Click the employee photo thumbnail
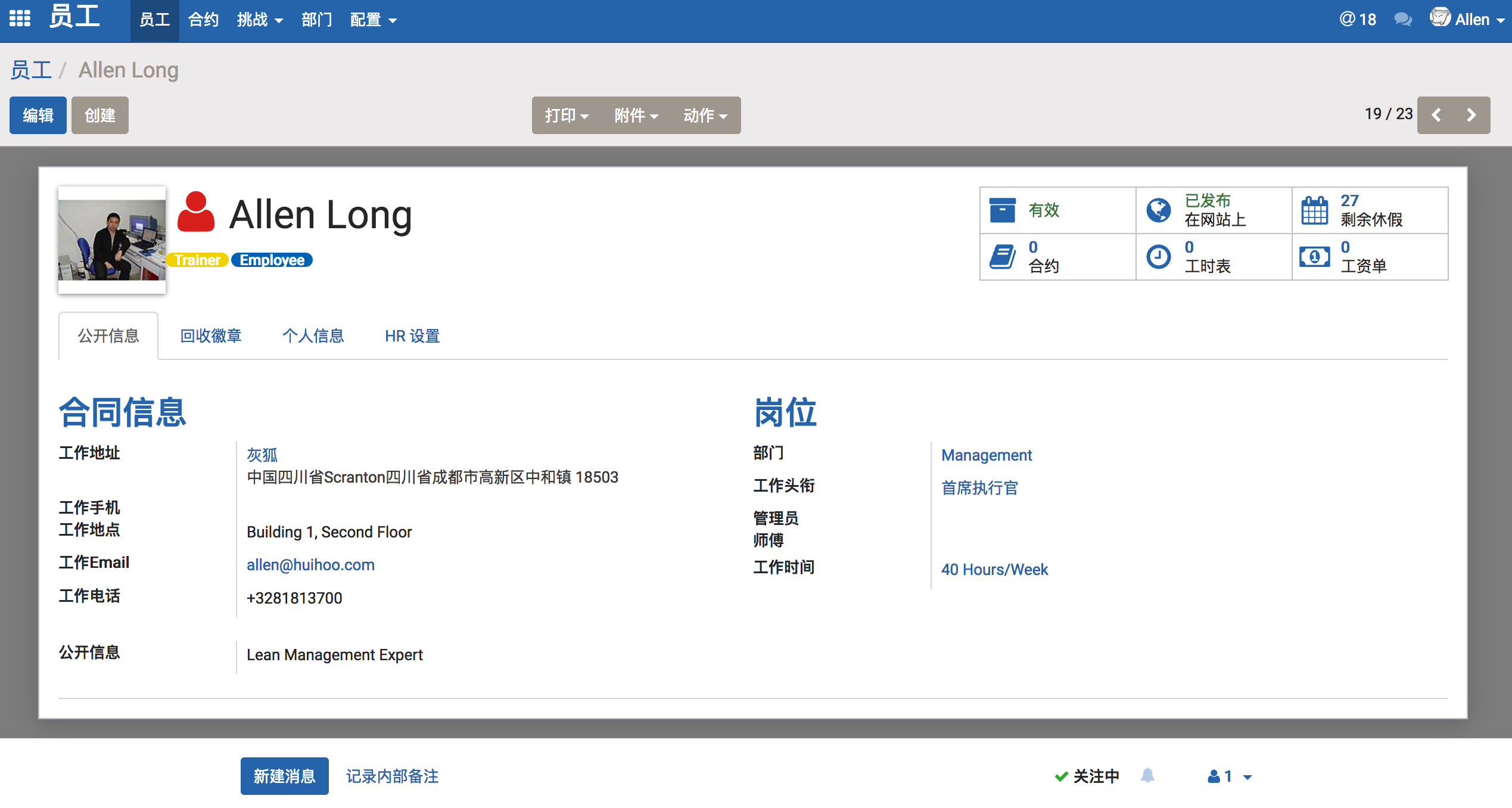Image resolution: width=1512 pixels, height=808 pixels. [x=112, y=240]
